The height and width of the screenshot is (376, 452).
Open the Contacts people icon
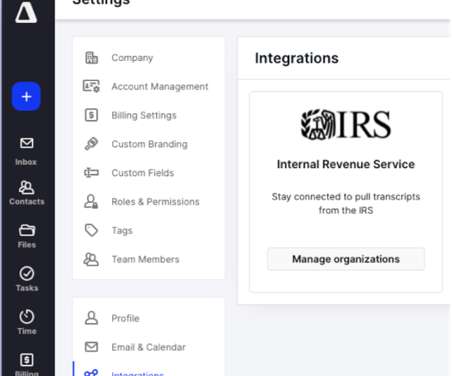click(26, 187)
